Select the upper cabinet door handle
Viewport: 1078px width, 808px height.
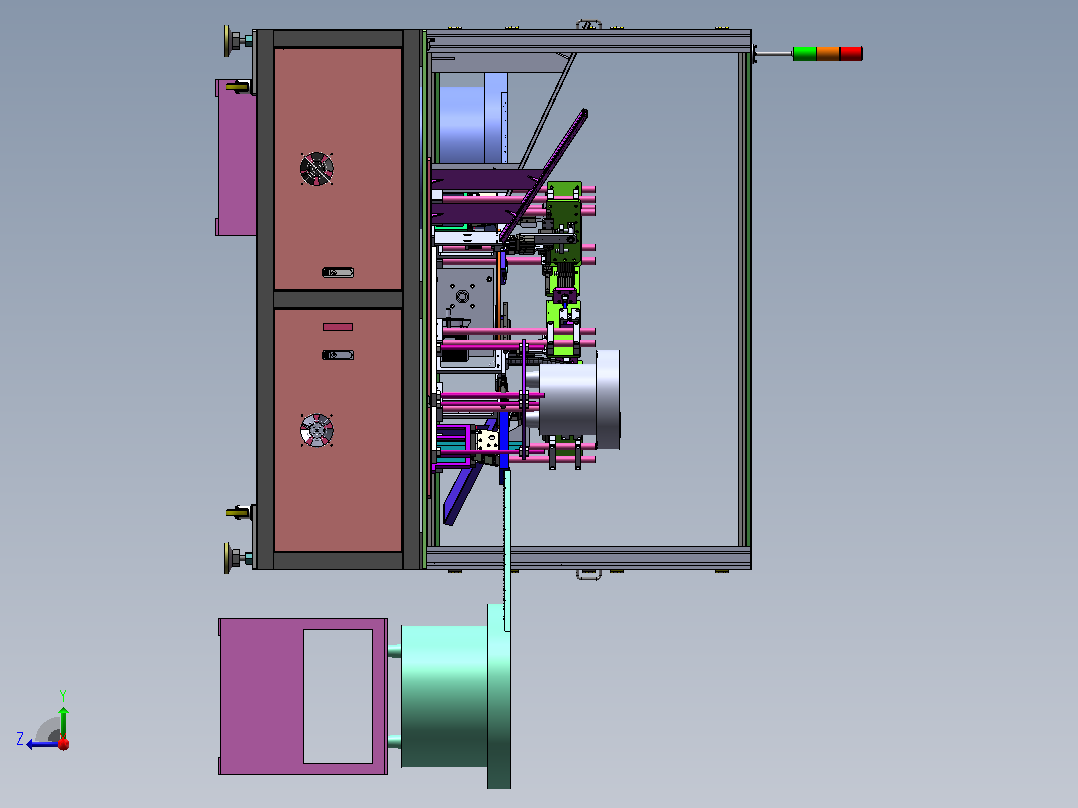pos(338,272)
